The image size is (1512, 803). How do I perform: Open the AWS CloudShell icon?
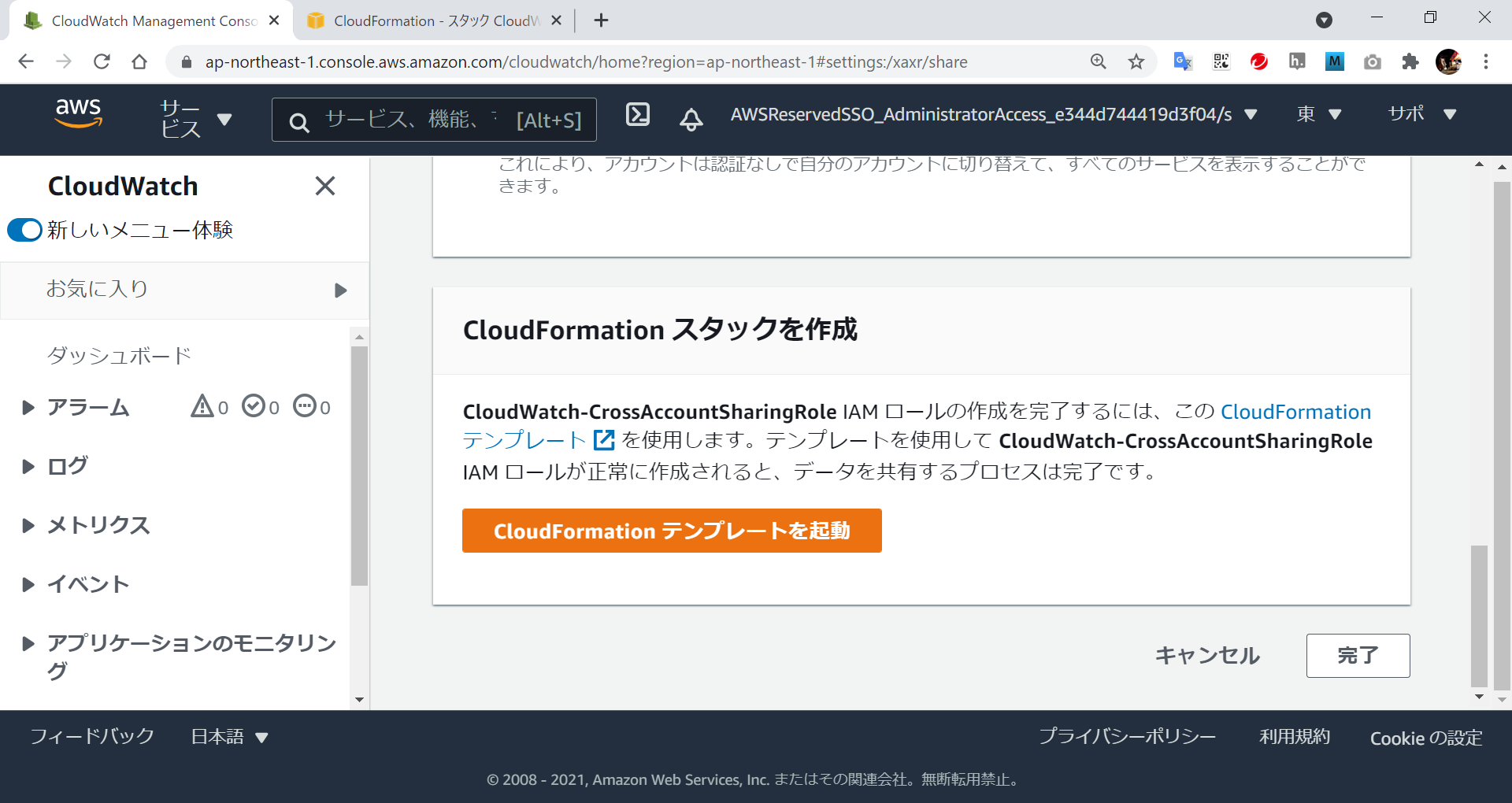[637, 115]
